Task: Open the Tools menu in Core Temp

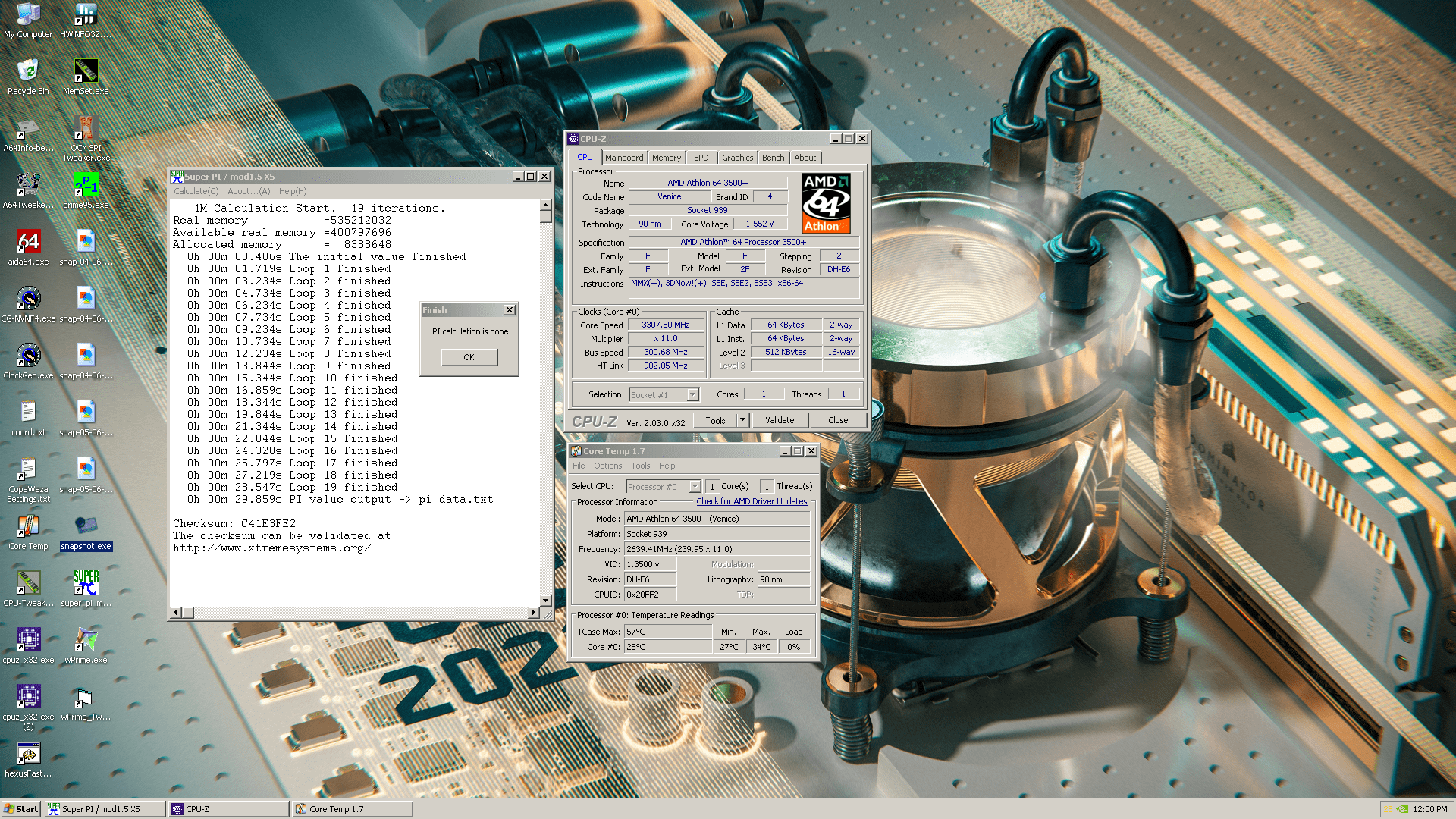Action: coord(641,466)
